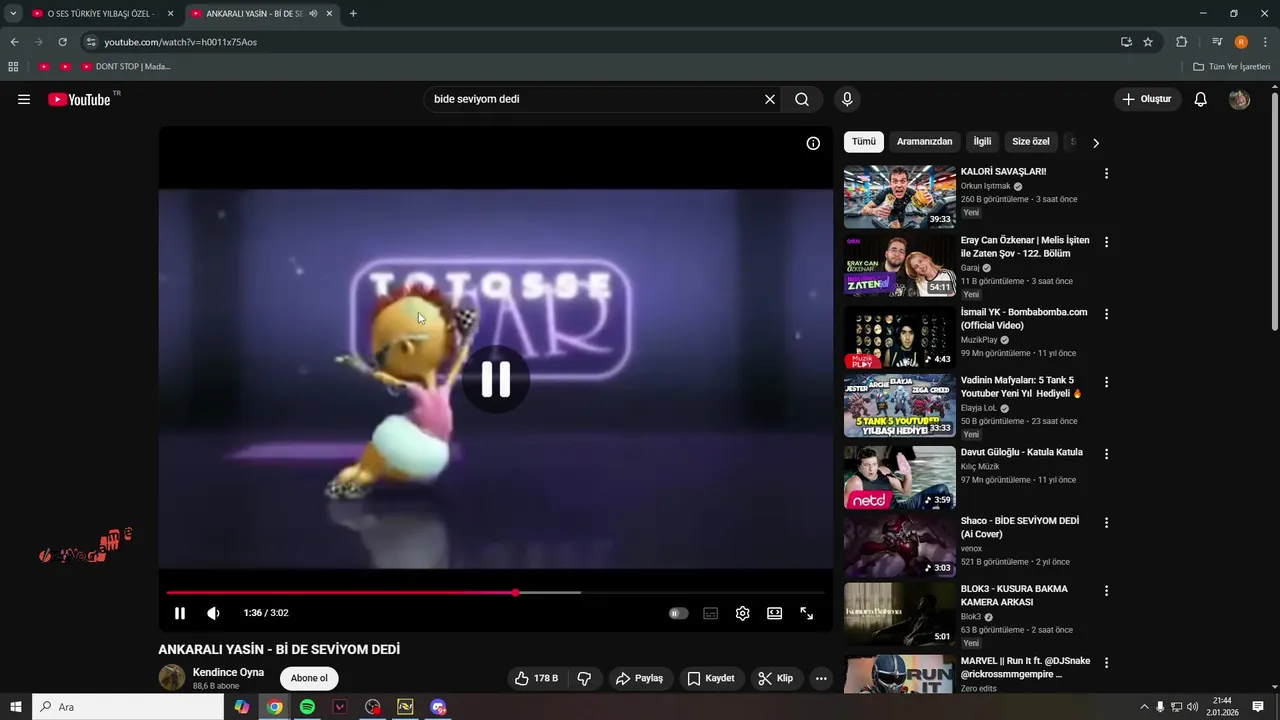Click Create (Oluştur) button
Image resolution: width=1280 pixels, height=720 pixels.
(1147, 99)
